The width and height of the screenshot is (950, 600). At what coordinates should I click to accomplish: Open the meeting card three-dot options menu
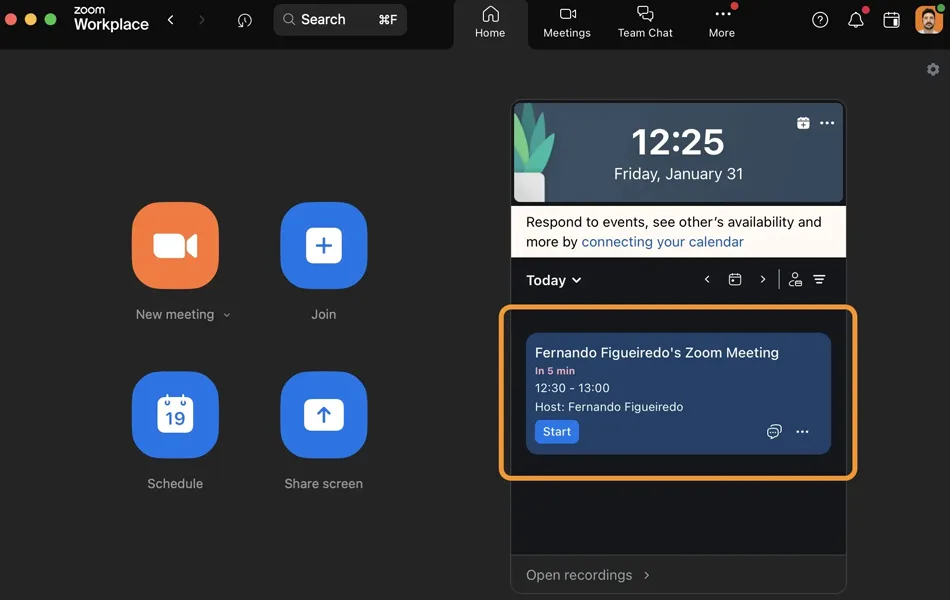[802, 432]
